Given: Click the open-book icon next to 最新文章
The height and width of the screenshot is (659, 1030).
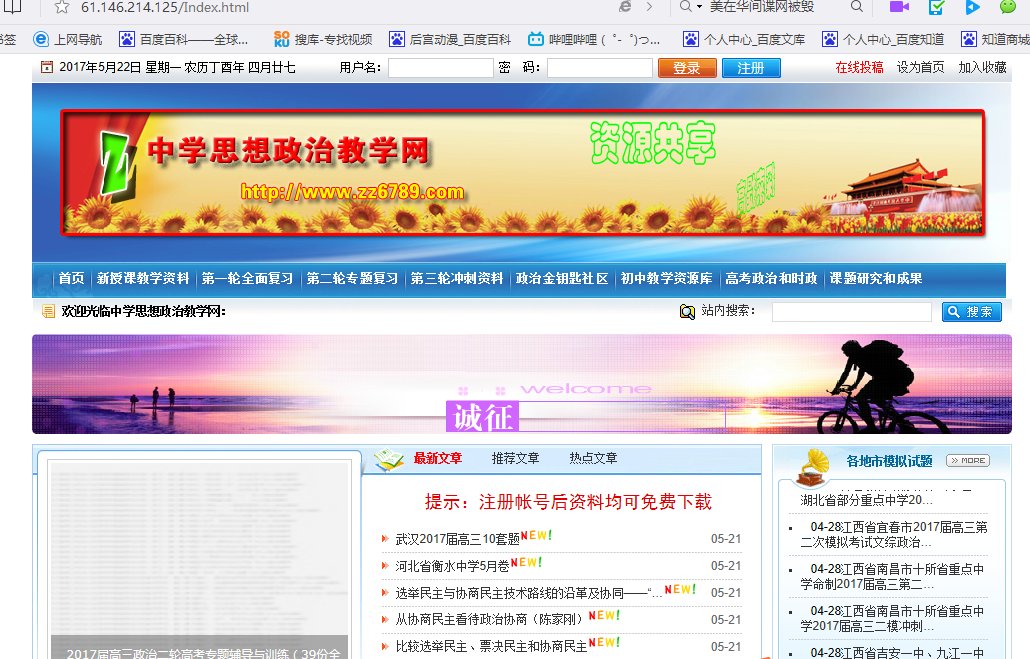Looking at the screenshot, I should coord(391,458).
